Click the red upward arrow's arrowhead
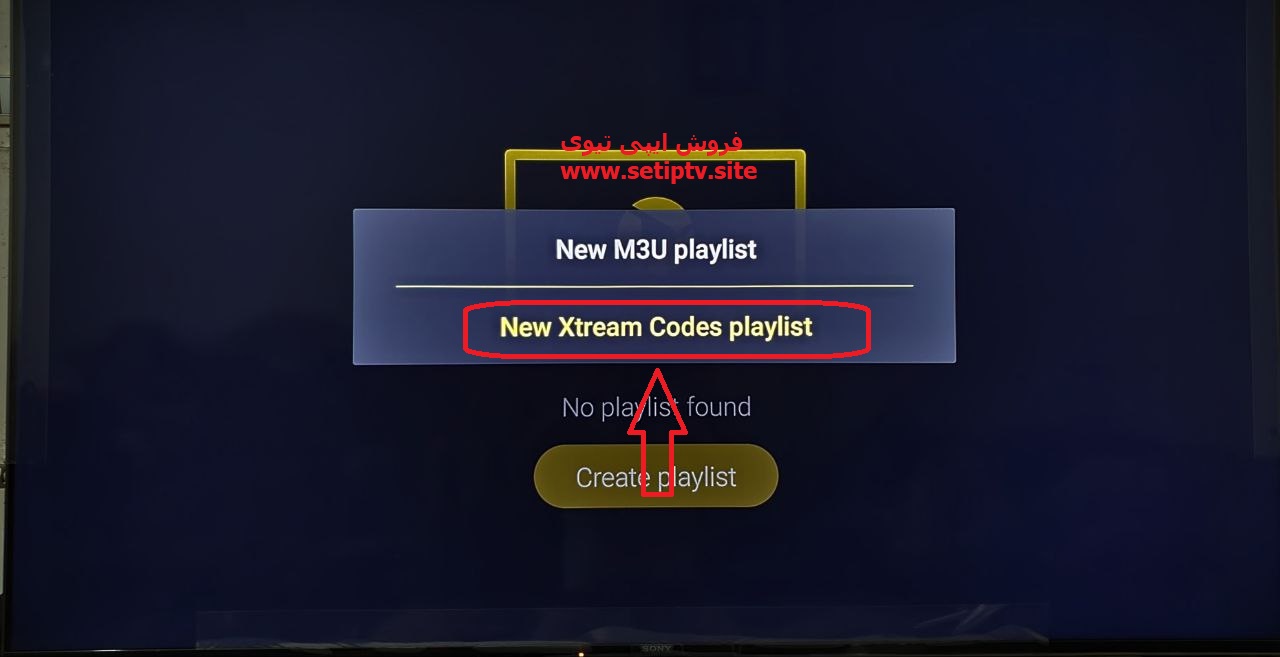Screen dimensions: 1280x657 coord(657,402)
